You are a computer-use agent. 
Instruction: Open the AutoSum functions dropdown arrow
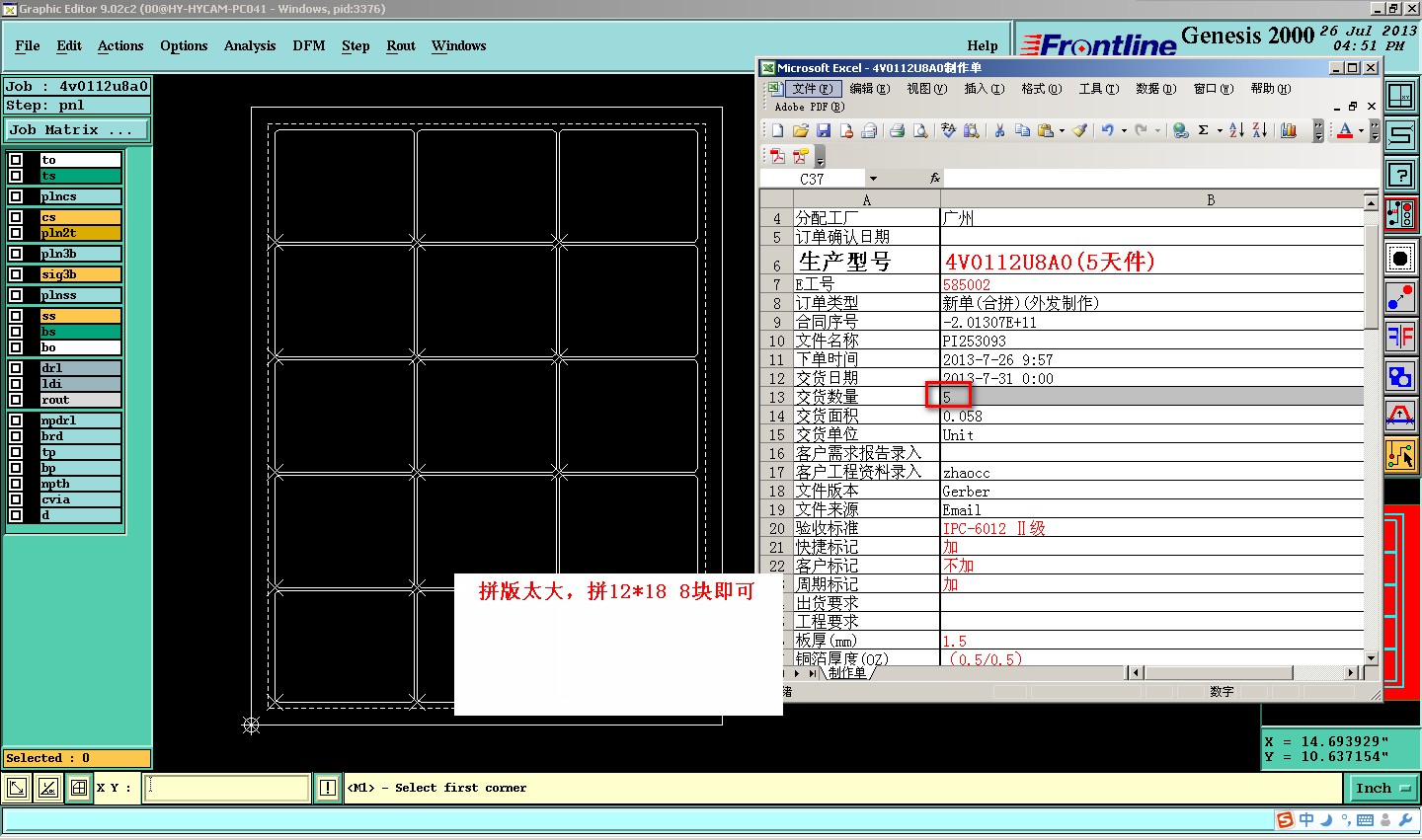point(1220,130)
